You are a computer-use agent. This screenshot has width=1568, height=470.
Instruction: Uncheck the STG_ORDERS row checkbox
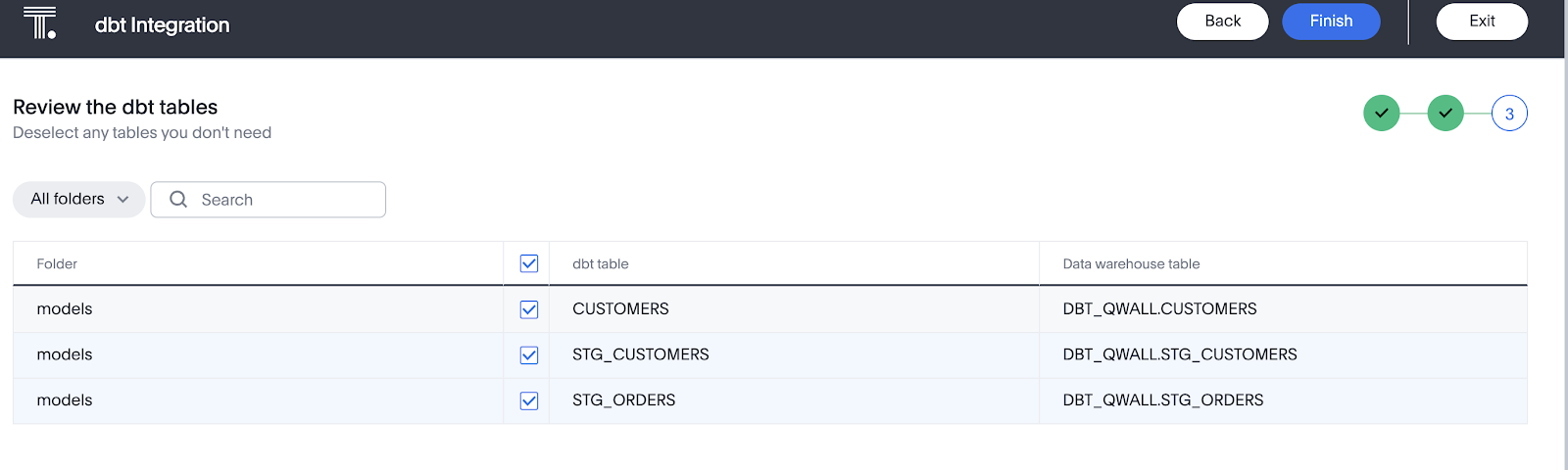[529, 400]
